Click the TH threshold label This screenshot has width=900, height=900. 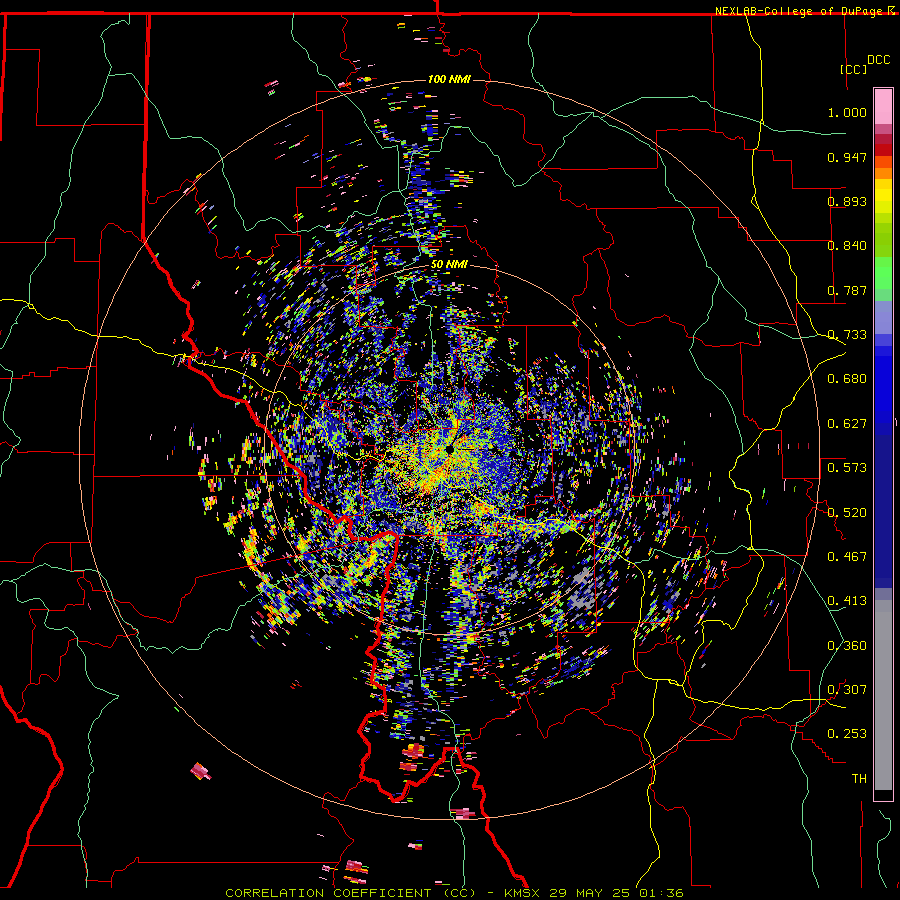859,779
